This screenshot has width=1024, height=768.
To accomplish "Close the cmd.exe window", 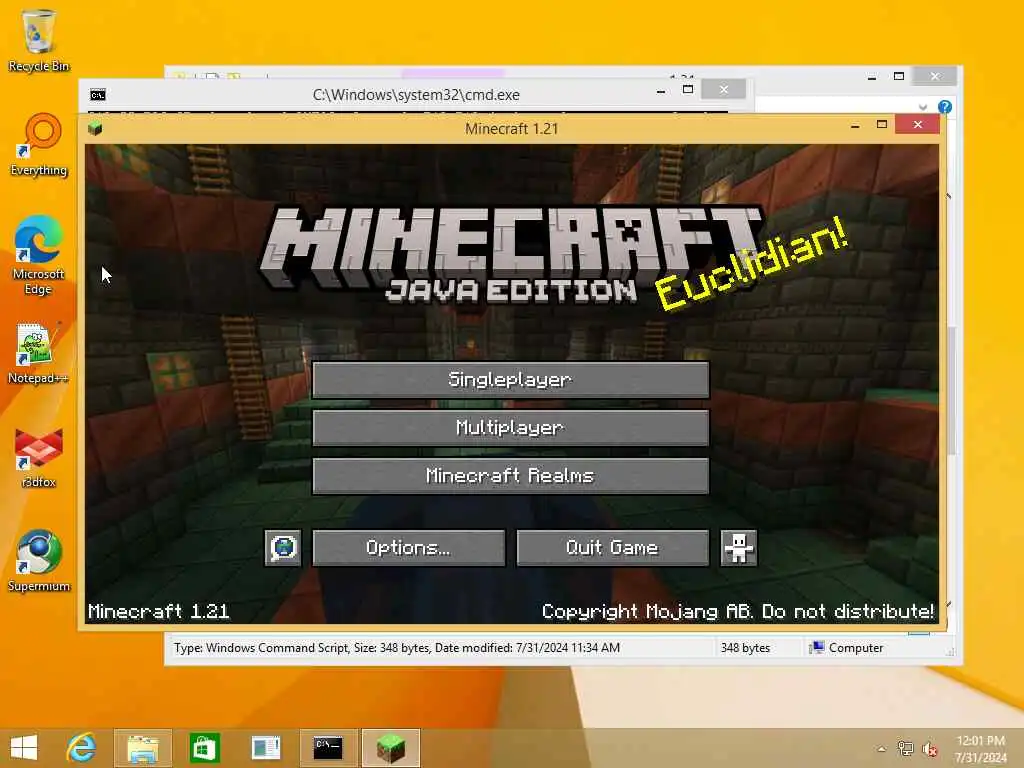I will click(724, 89).
